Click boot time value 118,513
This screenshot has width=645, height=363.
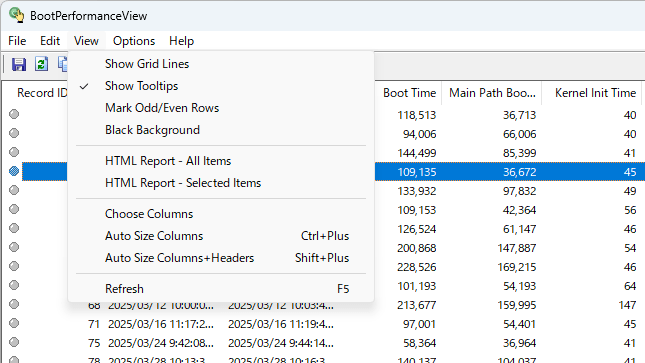pos(416,115)
